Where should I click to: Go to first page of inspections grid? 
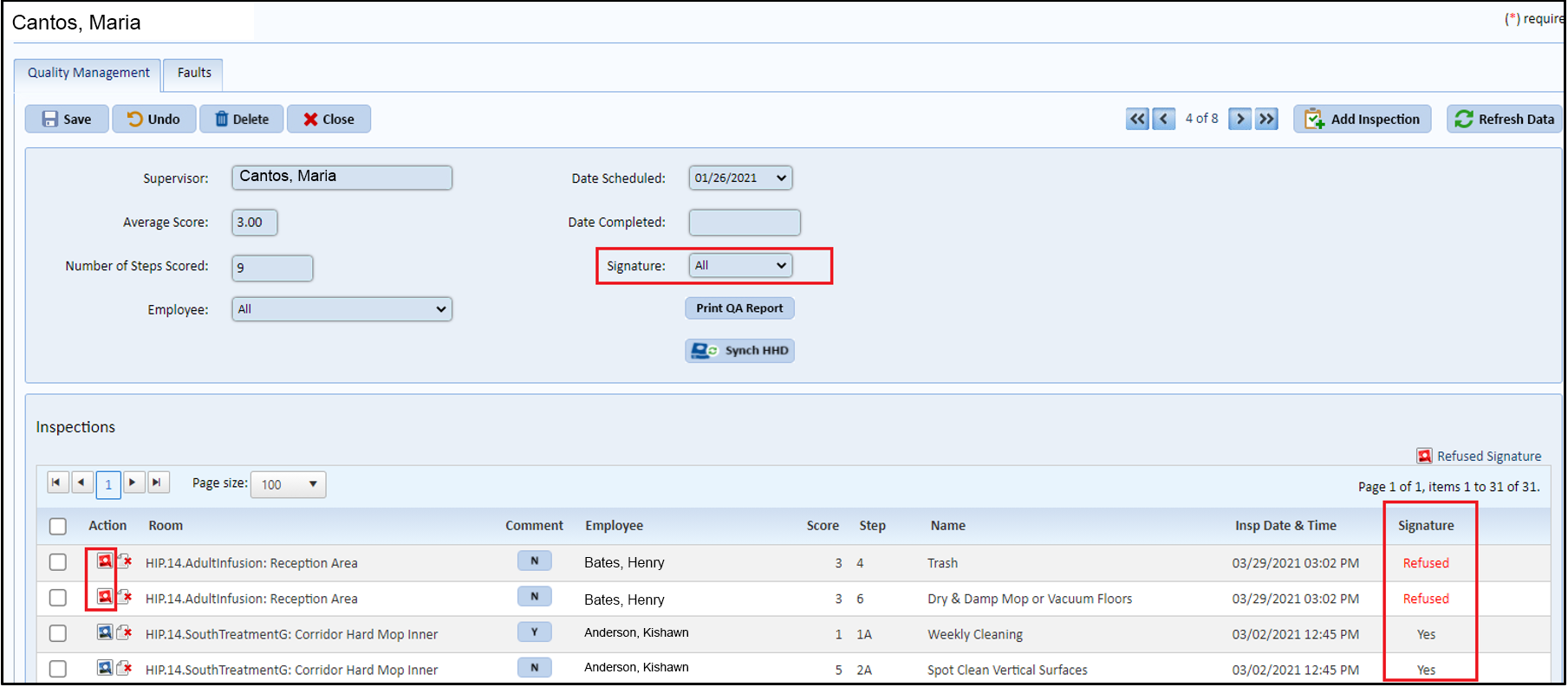click(57, 483)
